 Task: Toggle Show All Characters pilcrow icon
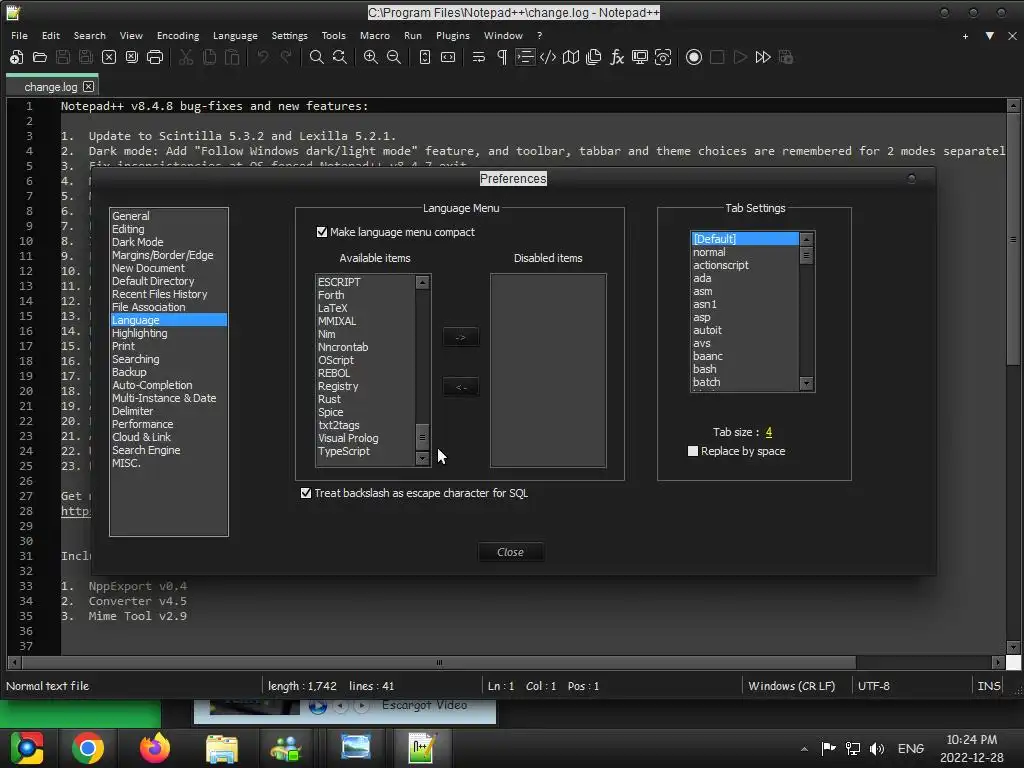[x=502, y=57]
